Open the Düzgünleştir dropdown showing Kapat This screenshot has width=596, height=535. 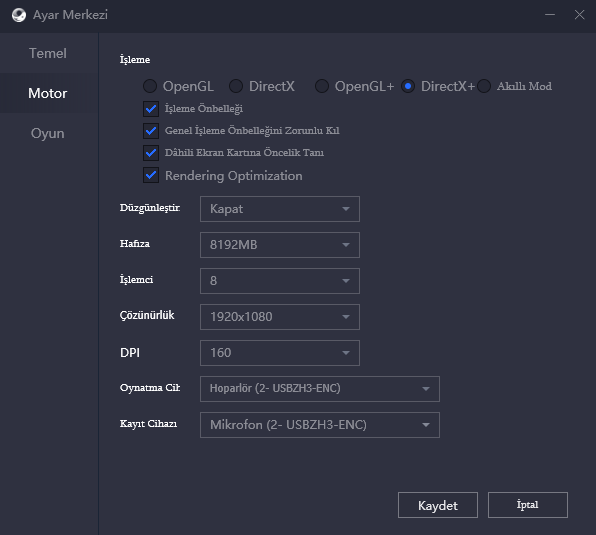pyautogui.click(x=280, y=209)
